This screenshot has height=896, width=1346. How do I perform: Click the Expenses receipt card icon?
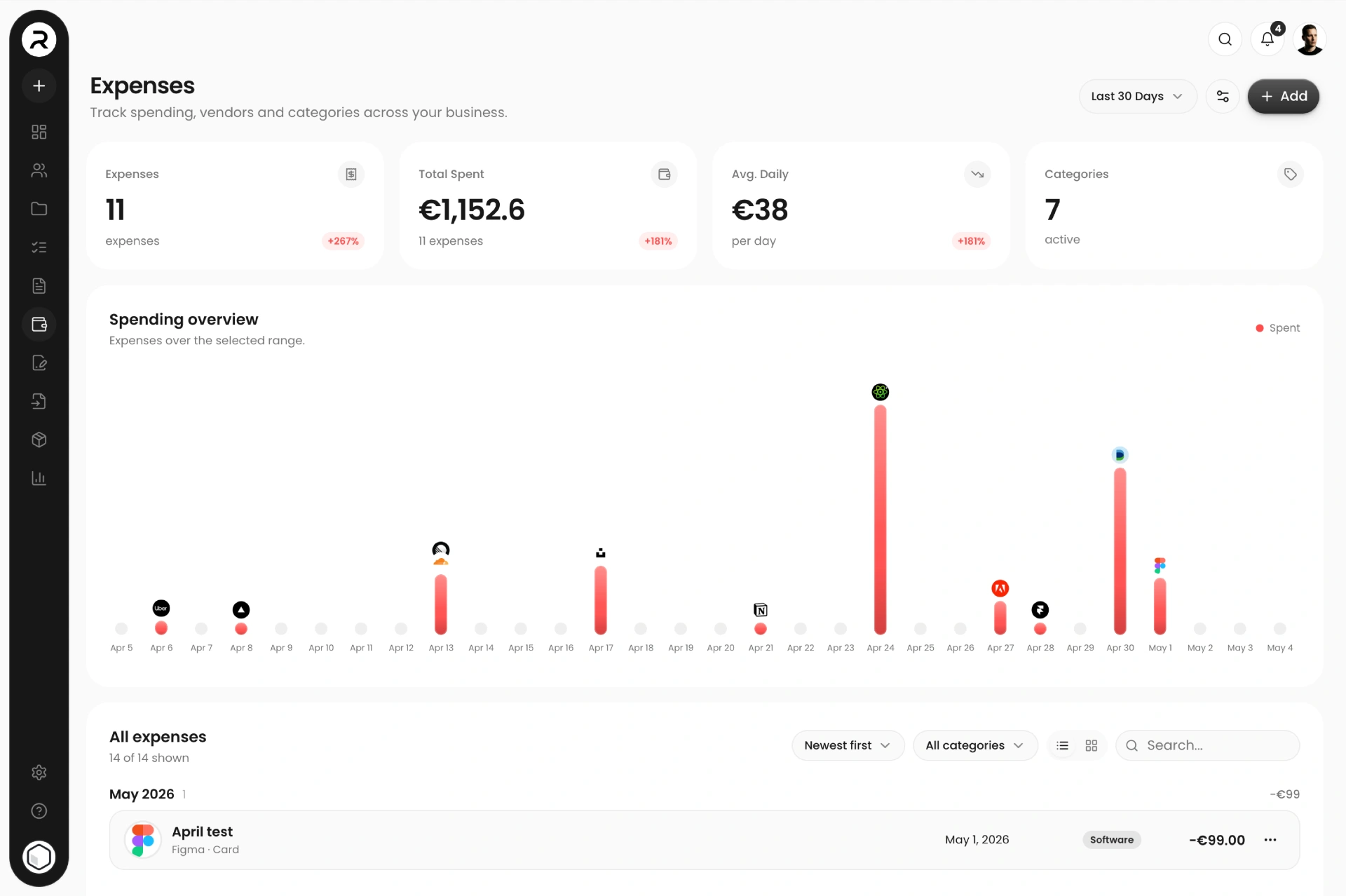351,174
